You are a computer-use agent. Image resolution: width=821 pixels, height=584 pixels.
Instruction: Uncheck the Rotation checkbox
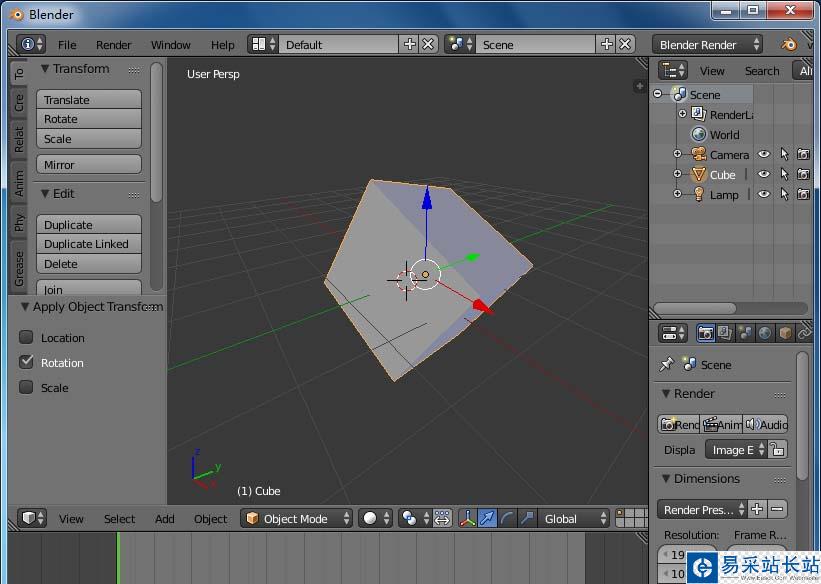pyautogui.click(x=27, y=362)
